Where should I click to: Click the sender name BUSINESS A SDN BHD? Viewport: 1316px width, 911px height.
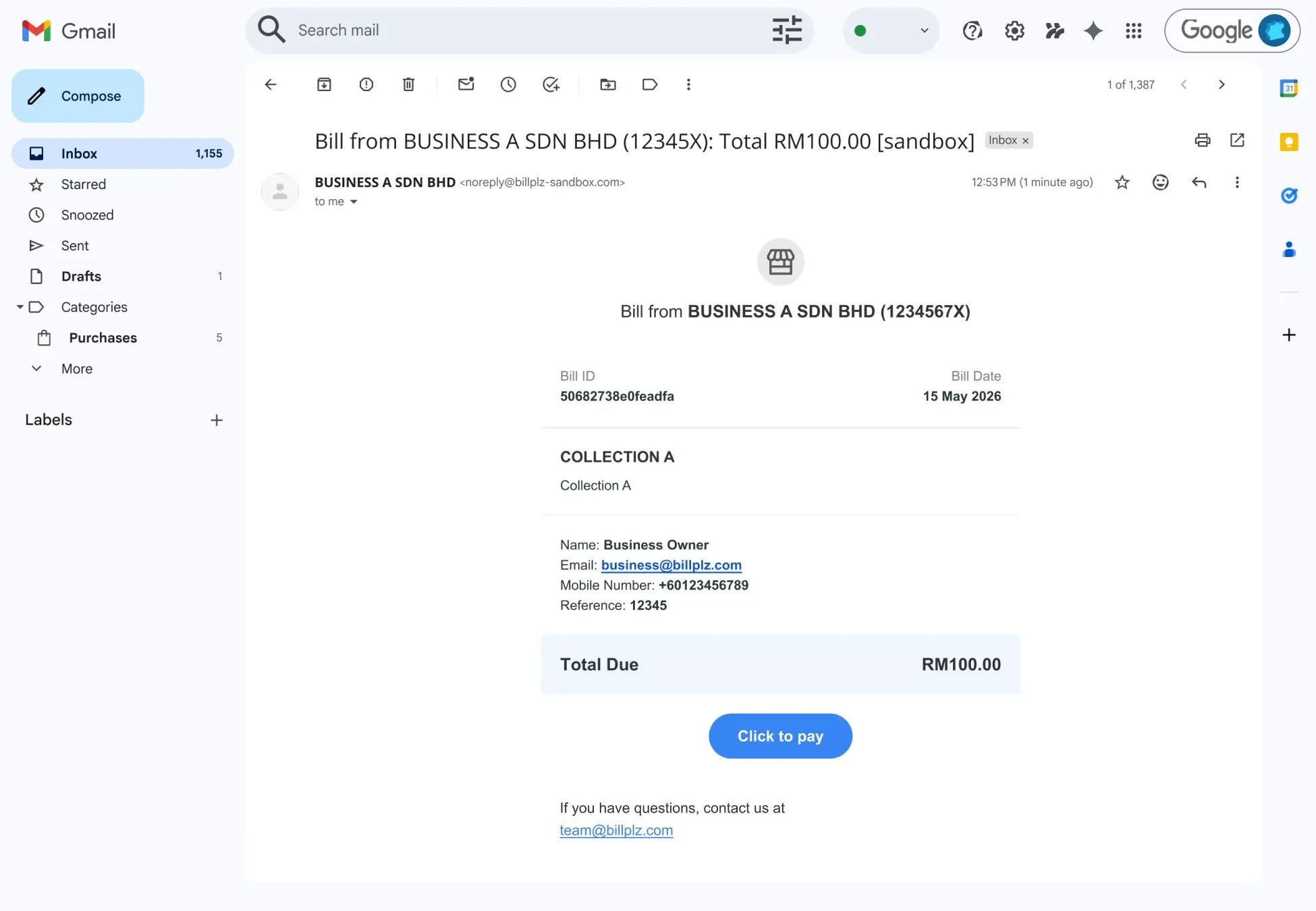[x=385, y=182]
